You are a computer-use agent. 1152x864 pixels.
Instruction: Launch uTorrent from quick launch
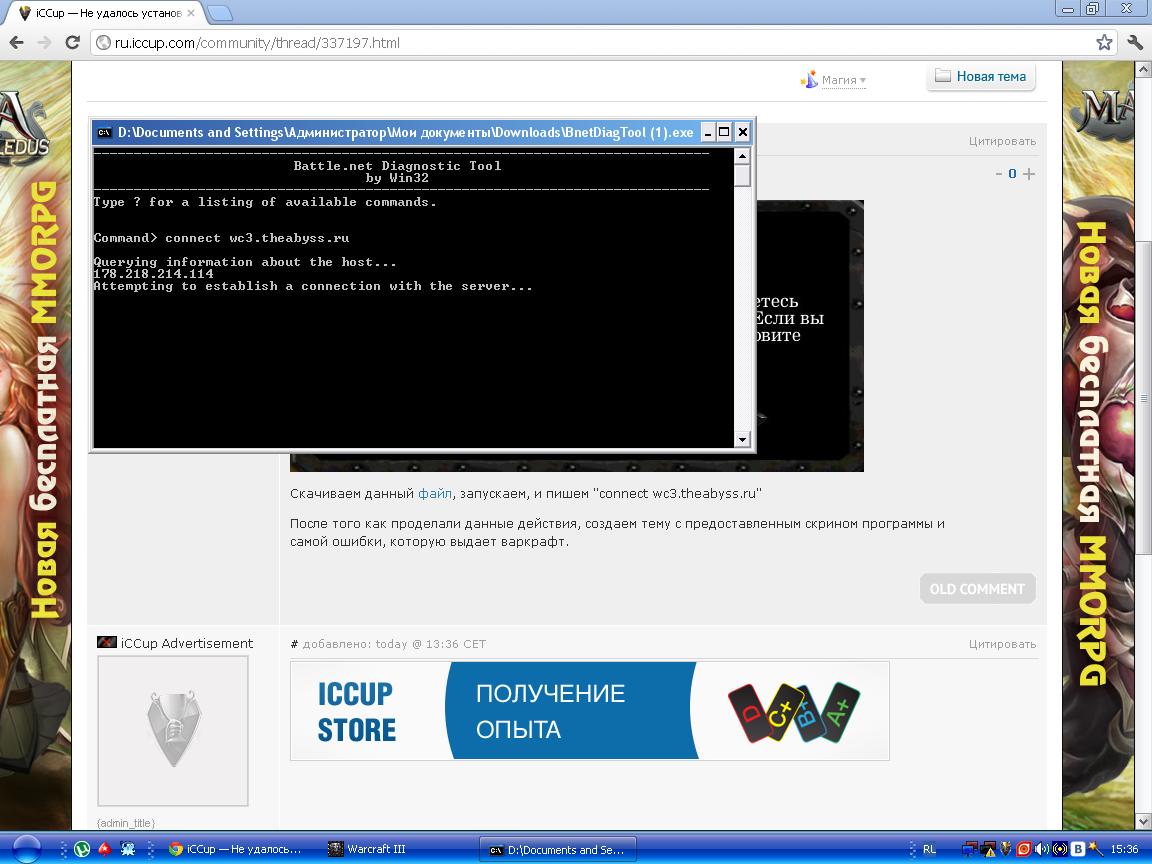(82, 849)
